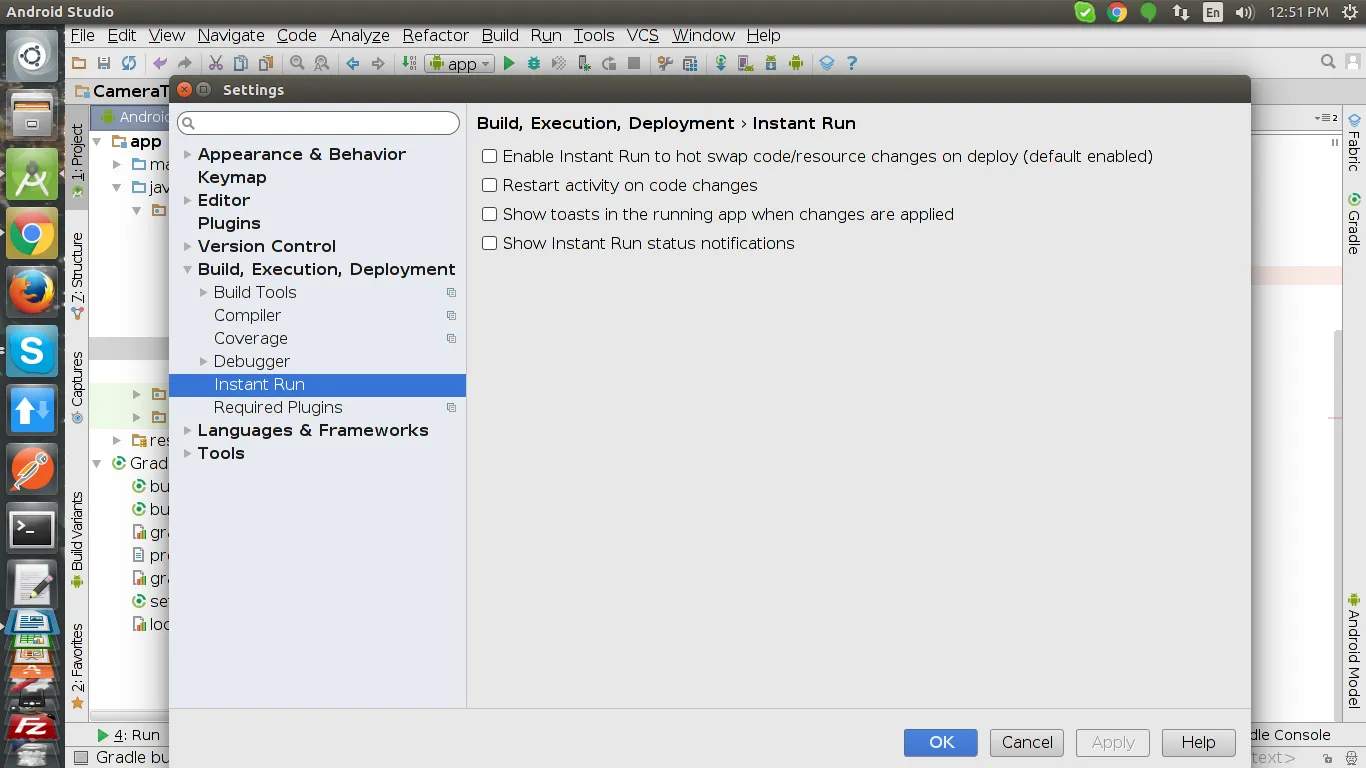This screenshot has width=1366, height=768.
Task: Open the Navigate menu
Action: pyautogui.click(x=231, y=35)
